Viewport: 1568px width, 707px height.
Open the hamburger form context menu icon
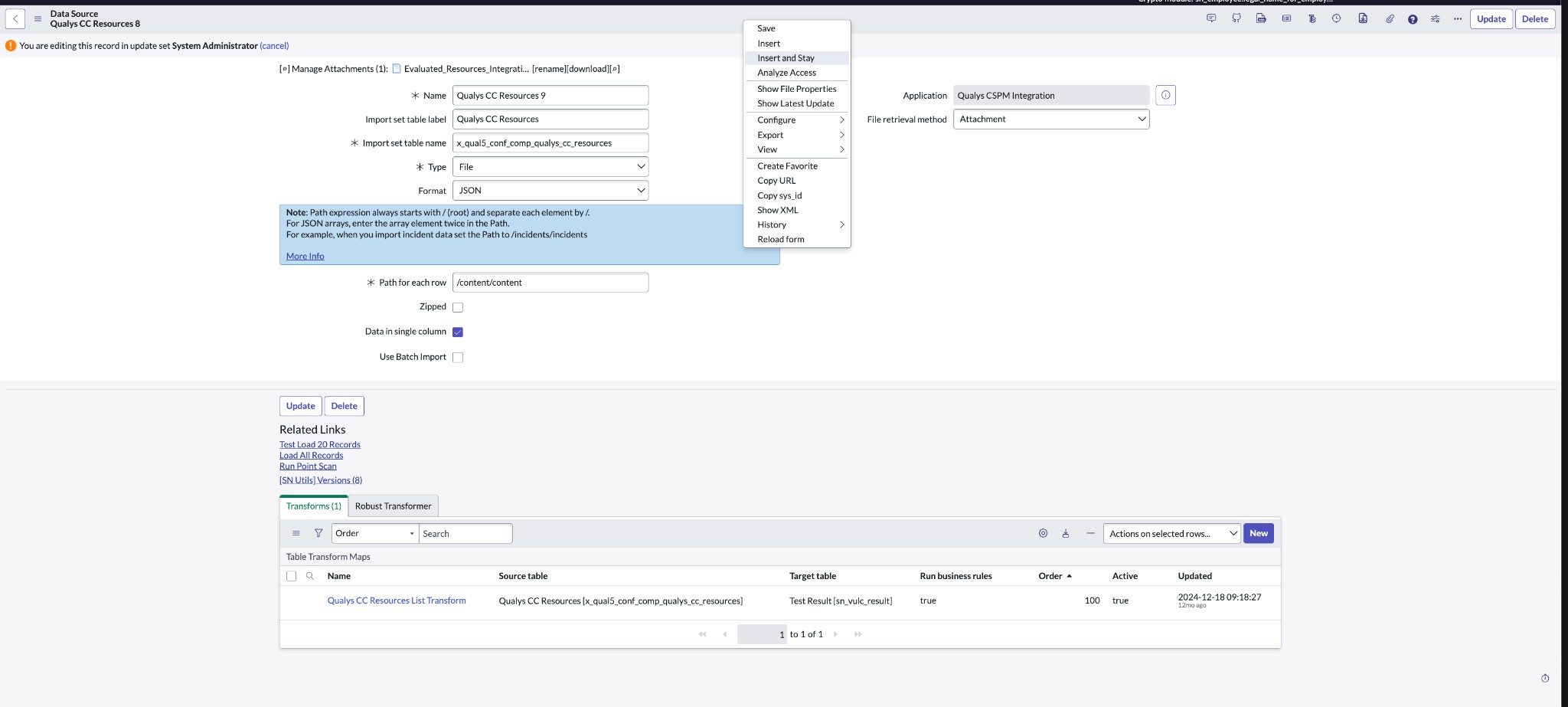pos(38,18)
